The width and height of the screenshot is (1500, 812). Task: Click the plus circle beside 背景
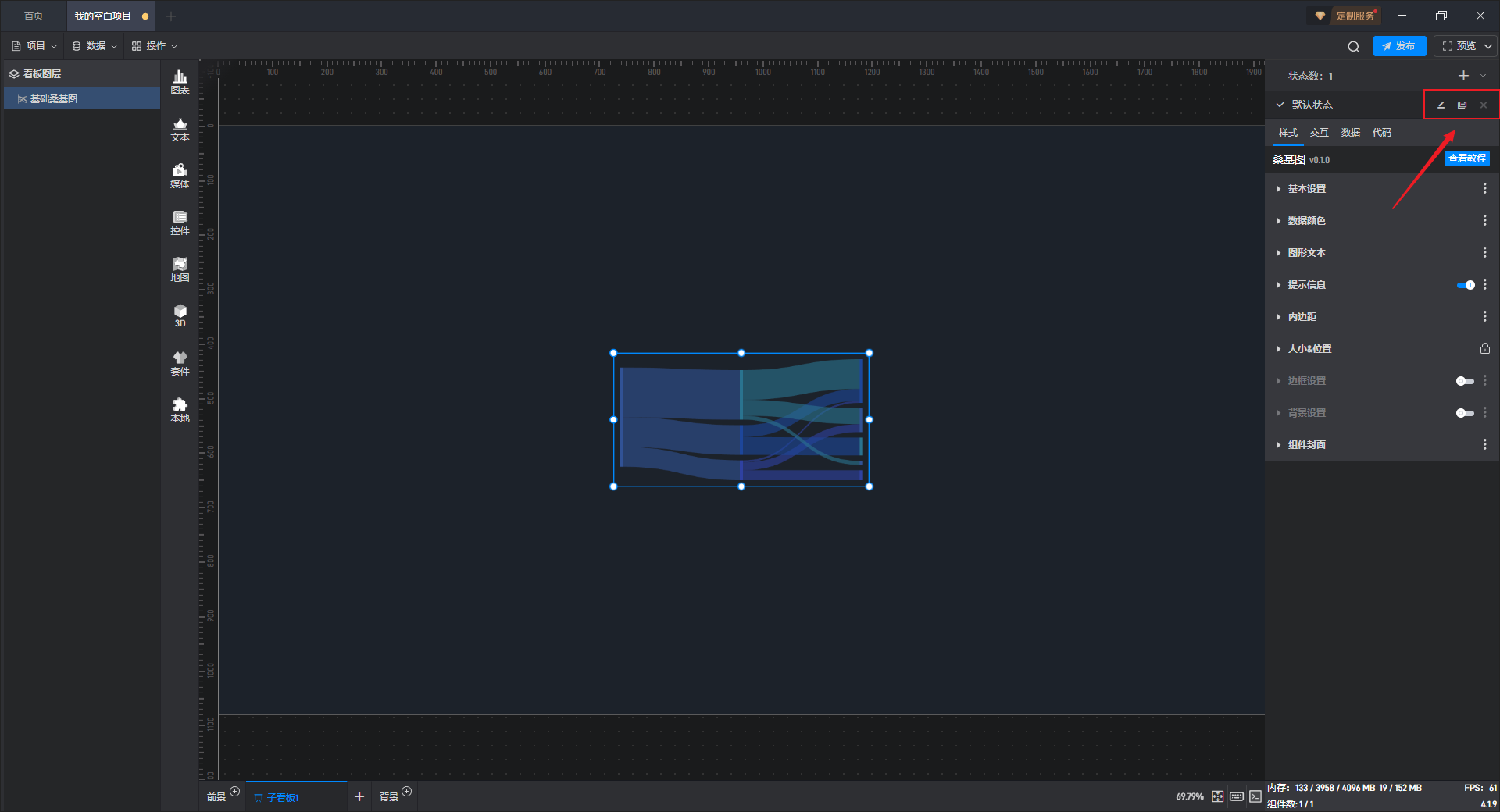pyautogui.click(x=406, y=792)
